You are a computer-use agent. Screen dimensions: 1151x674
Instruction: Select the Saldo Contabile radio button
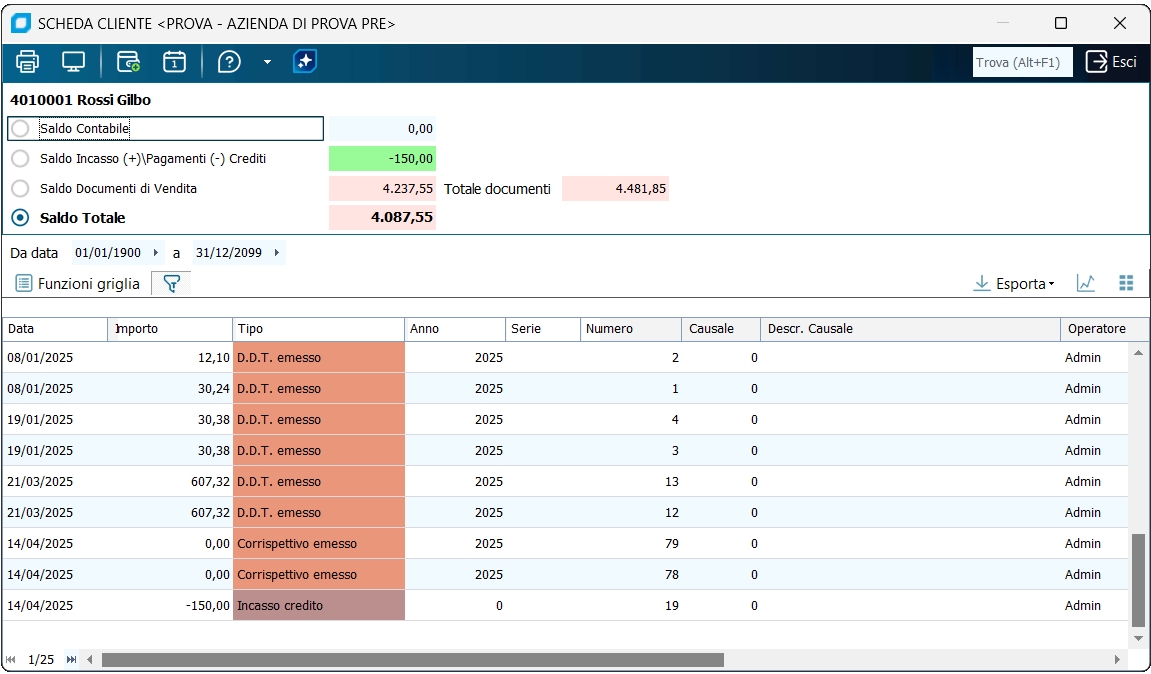click(x=20, y=129)
